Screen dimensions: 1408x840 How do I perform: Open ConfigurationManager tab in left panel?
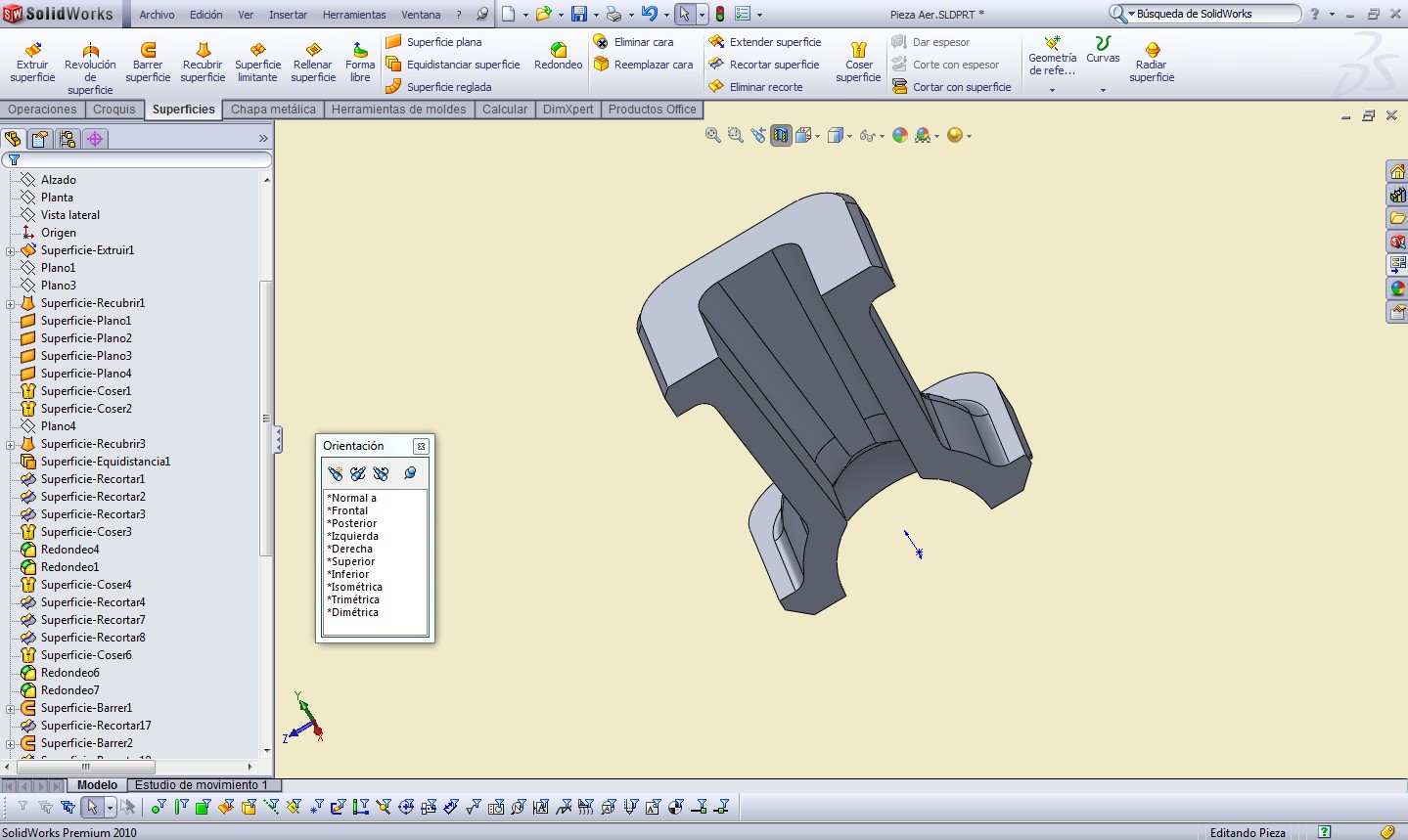tap(68, 139)
